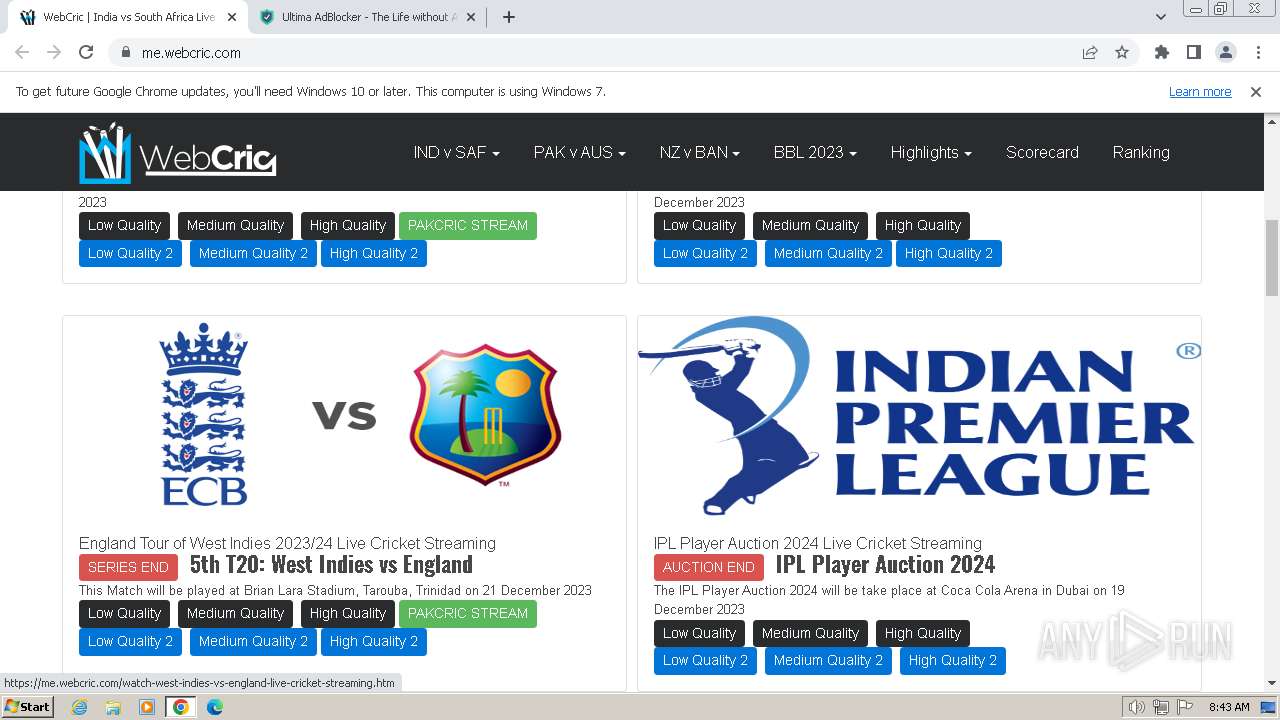
Task: Expand the PAK v AUS dropdown menu
Action: pyautogui.click(x=579, y=153)
